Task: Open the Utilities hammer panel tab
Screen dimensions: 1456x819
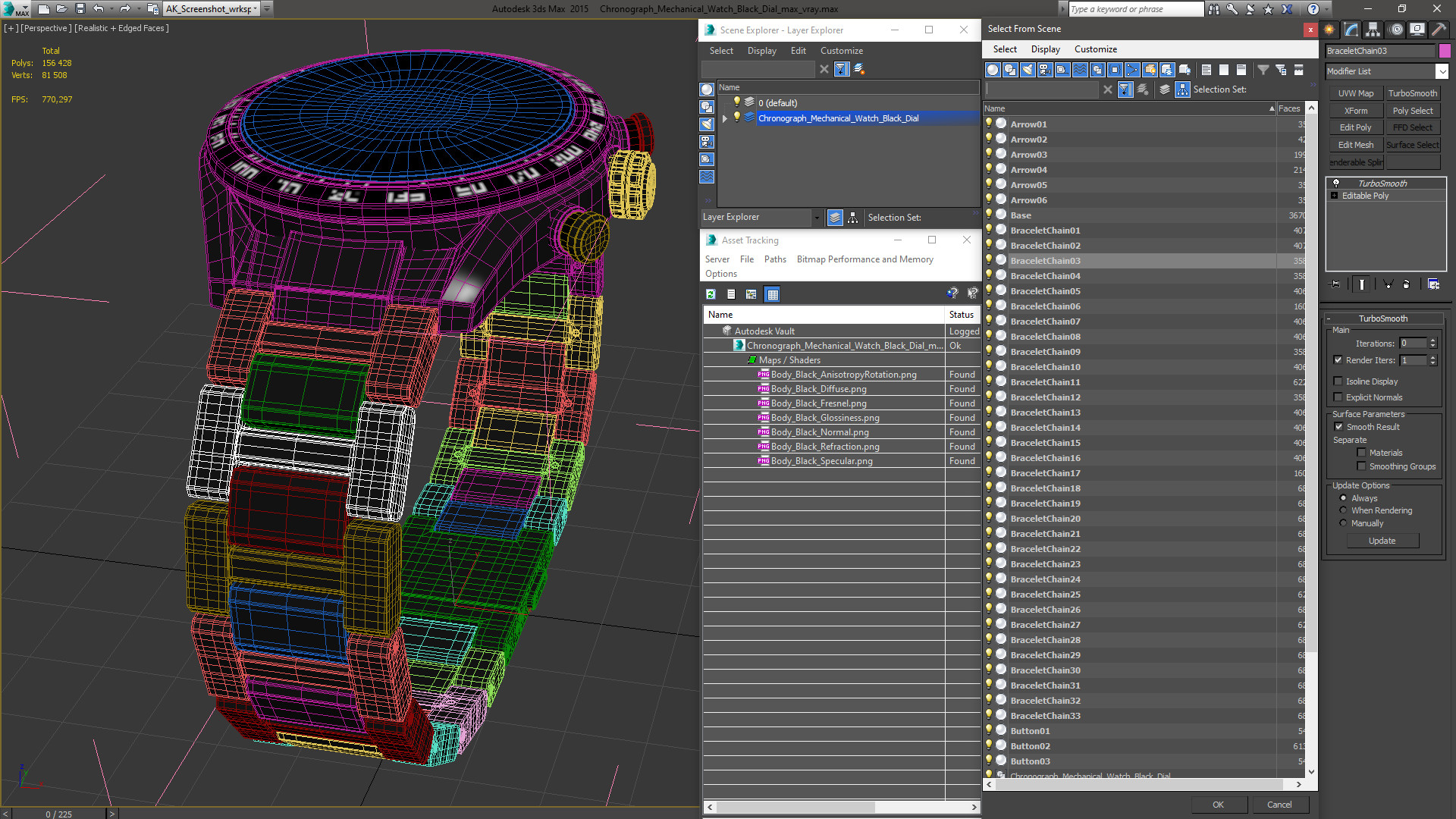Action: (x=1438, y=30)
